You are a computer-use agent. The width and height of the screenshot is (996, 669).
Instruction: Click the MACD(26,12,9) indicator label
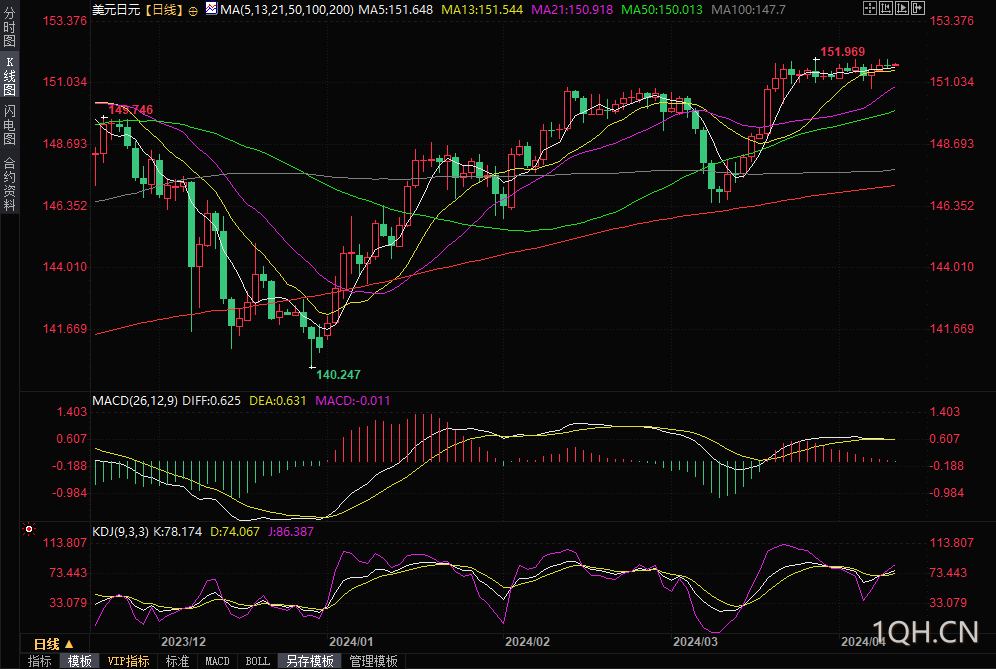pos(135,401)
